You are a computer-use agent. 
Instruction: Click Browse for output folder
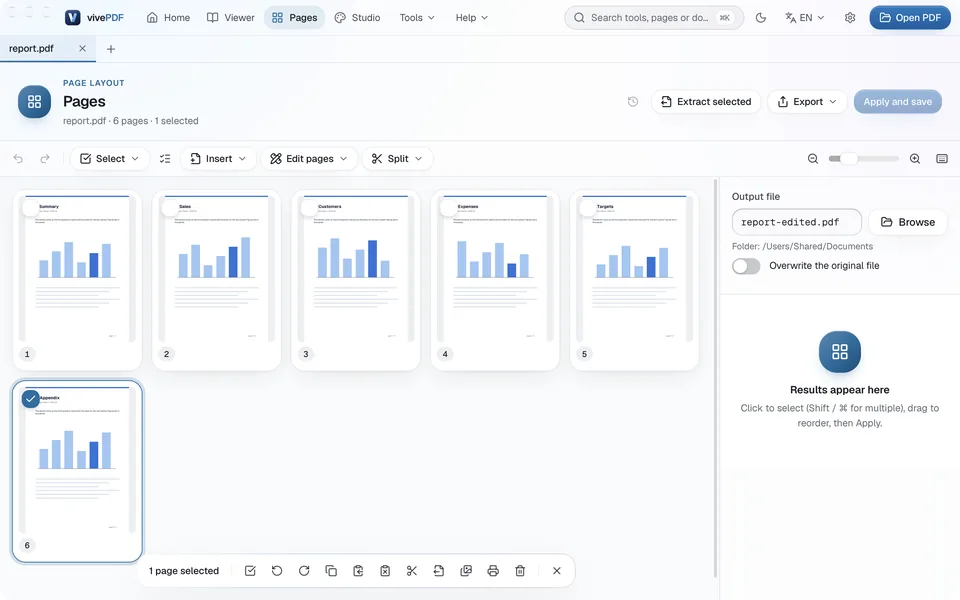[907, 222]
